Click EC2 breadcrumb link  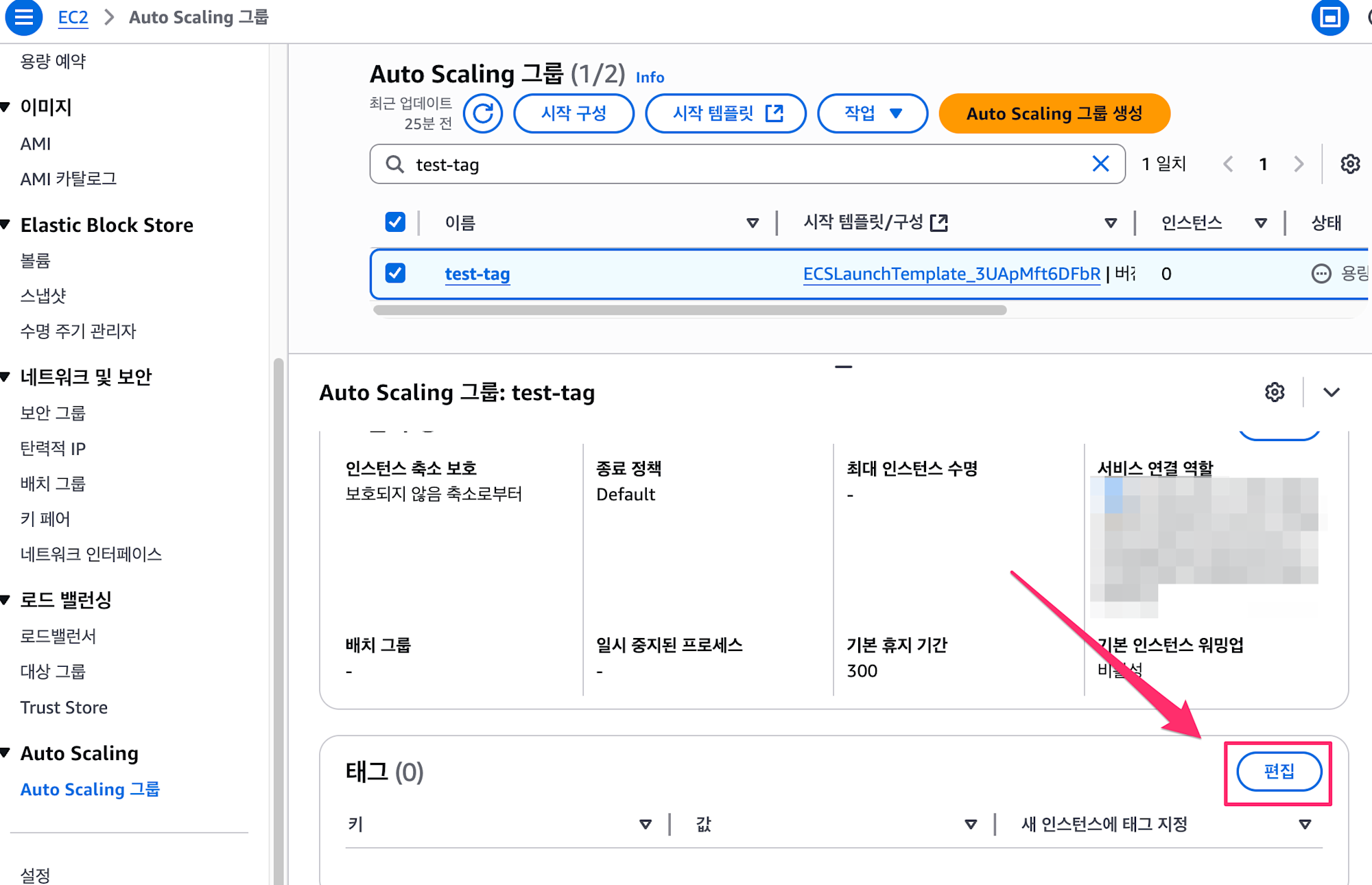coord(73,17)
